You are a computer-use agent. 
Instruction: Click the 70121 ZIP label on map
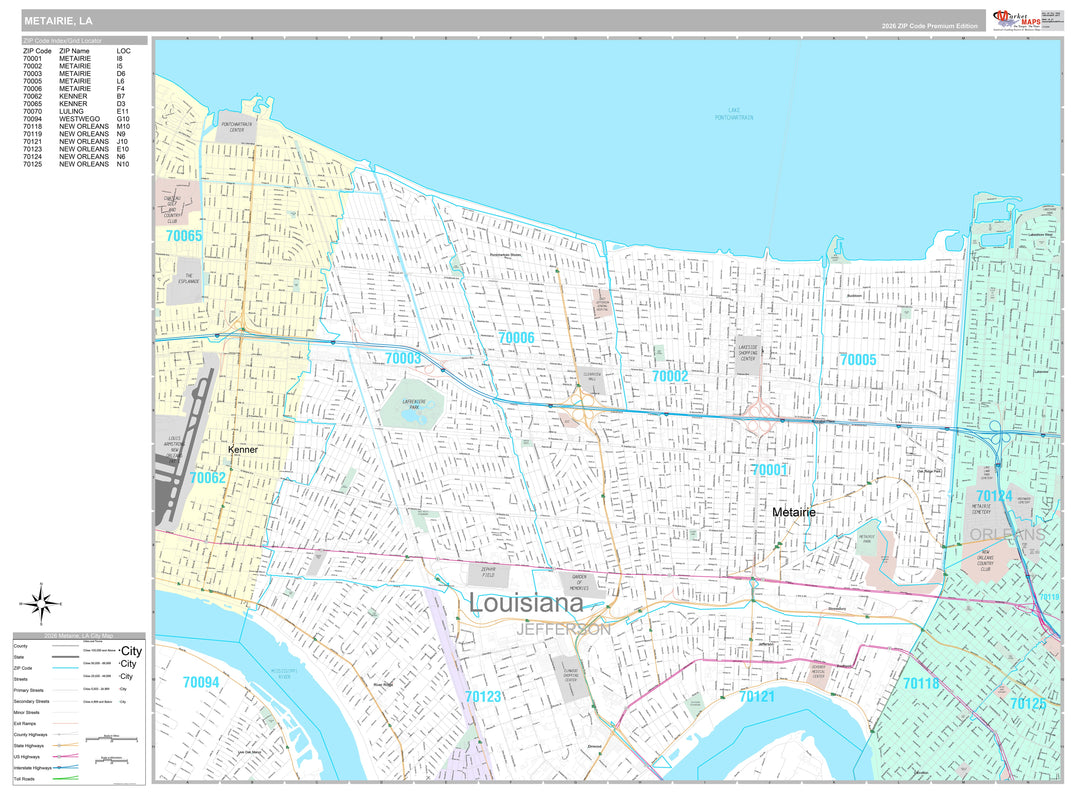point(757,696)
